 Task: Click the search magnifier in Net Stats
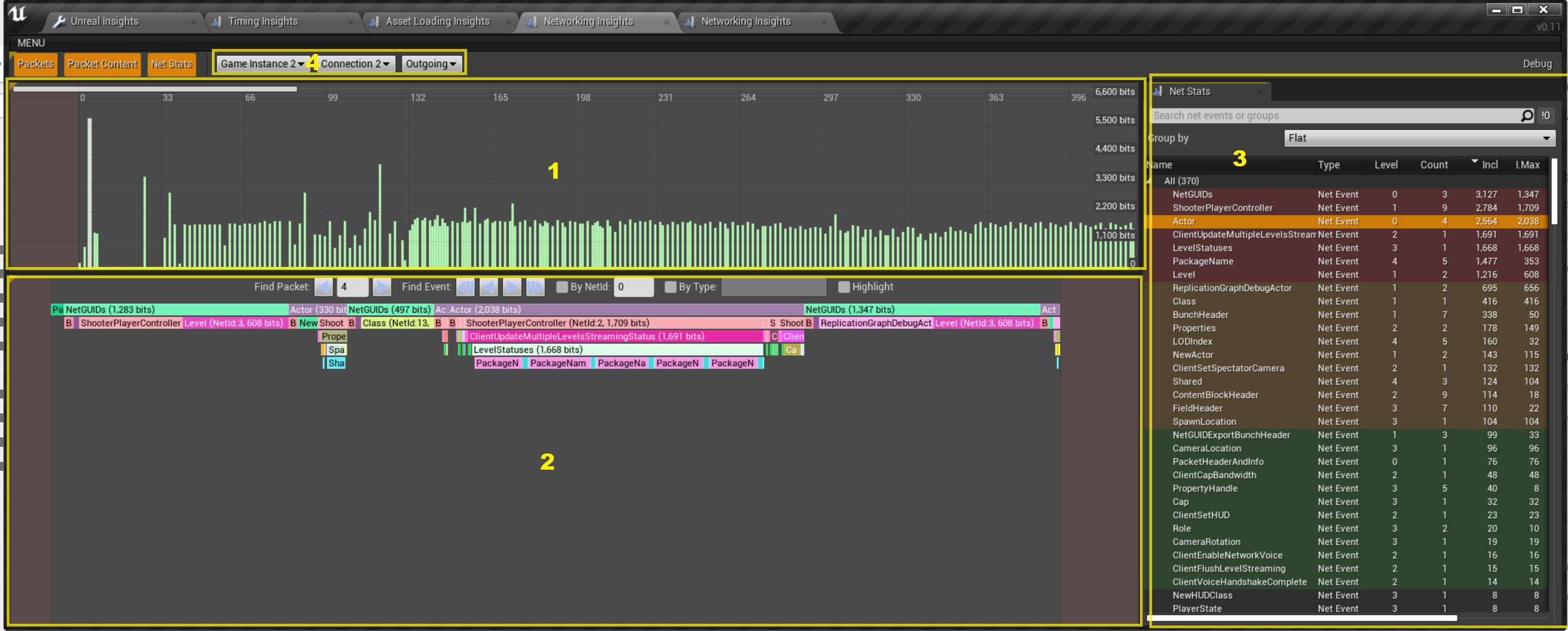coord(1527,116)
